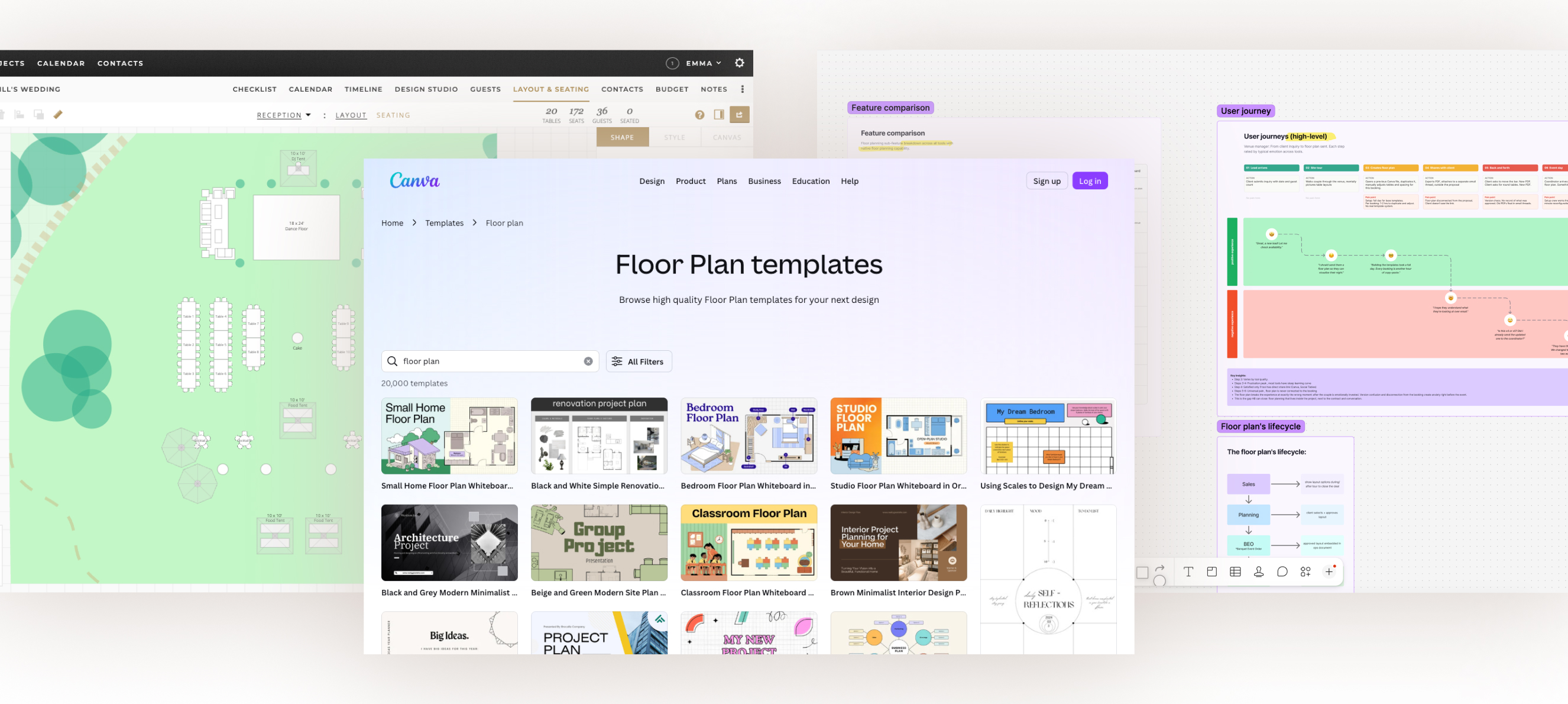This screenshot has height=704, width=1568.
Task: Go to Templates breadcrumb link
Action: pos(445,223)
